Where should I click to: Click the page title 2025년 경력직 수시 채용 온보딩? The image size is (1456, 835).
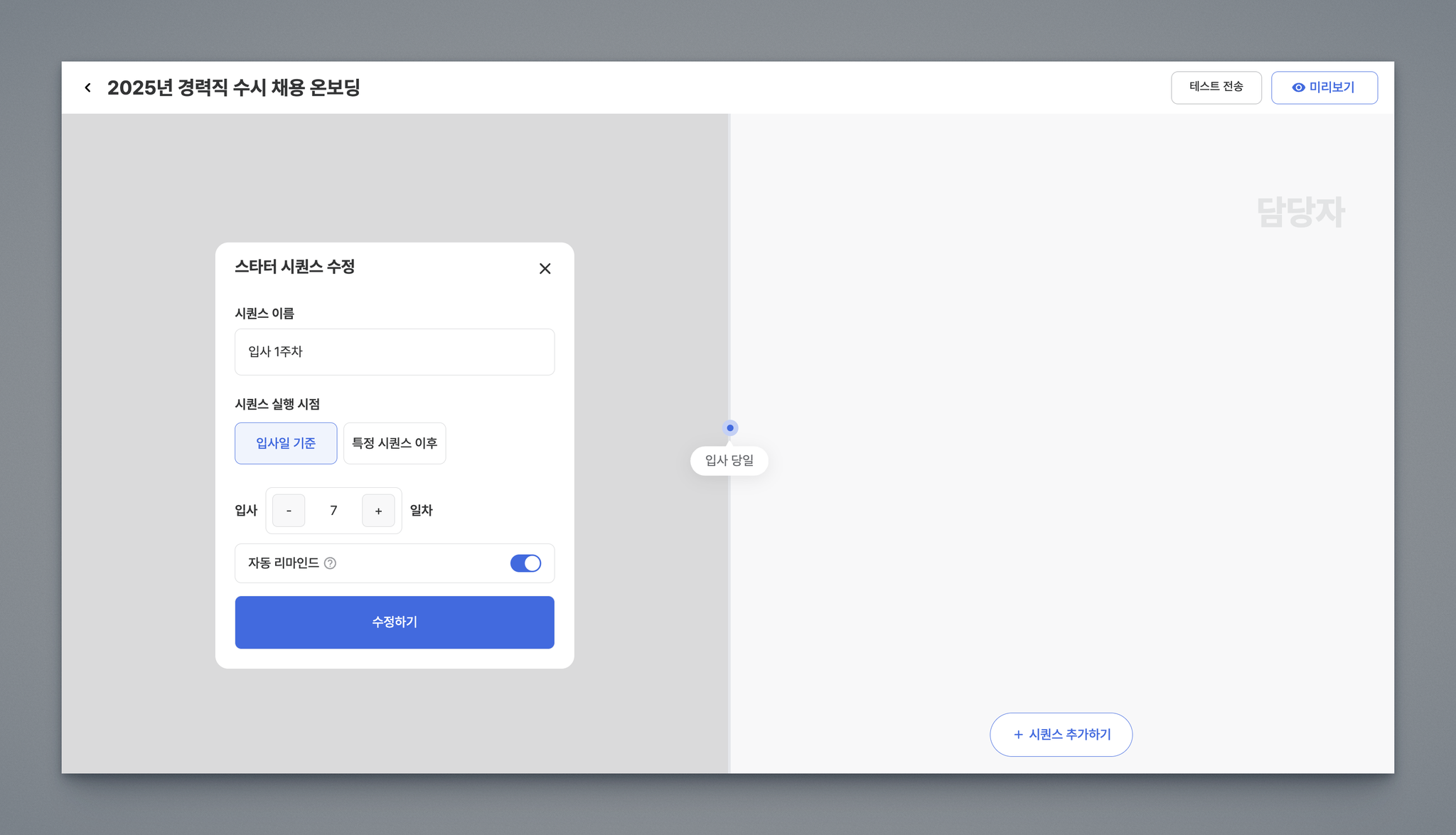pyautogui.click(x=234, y=87)
